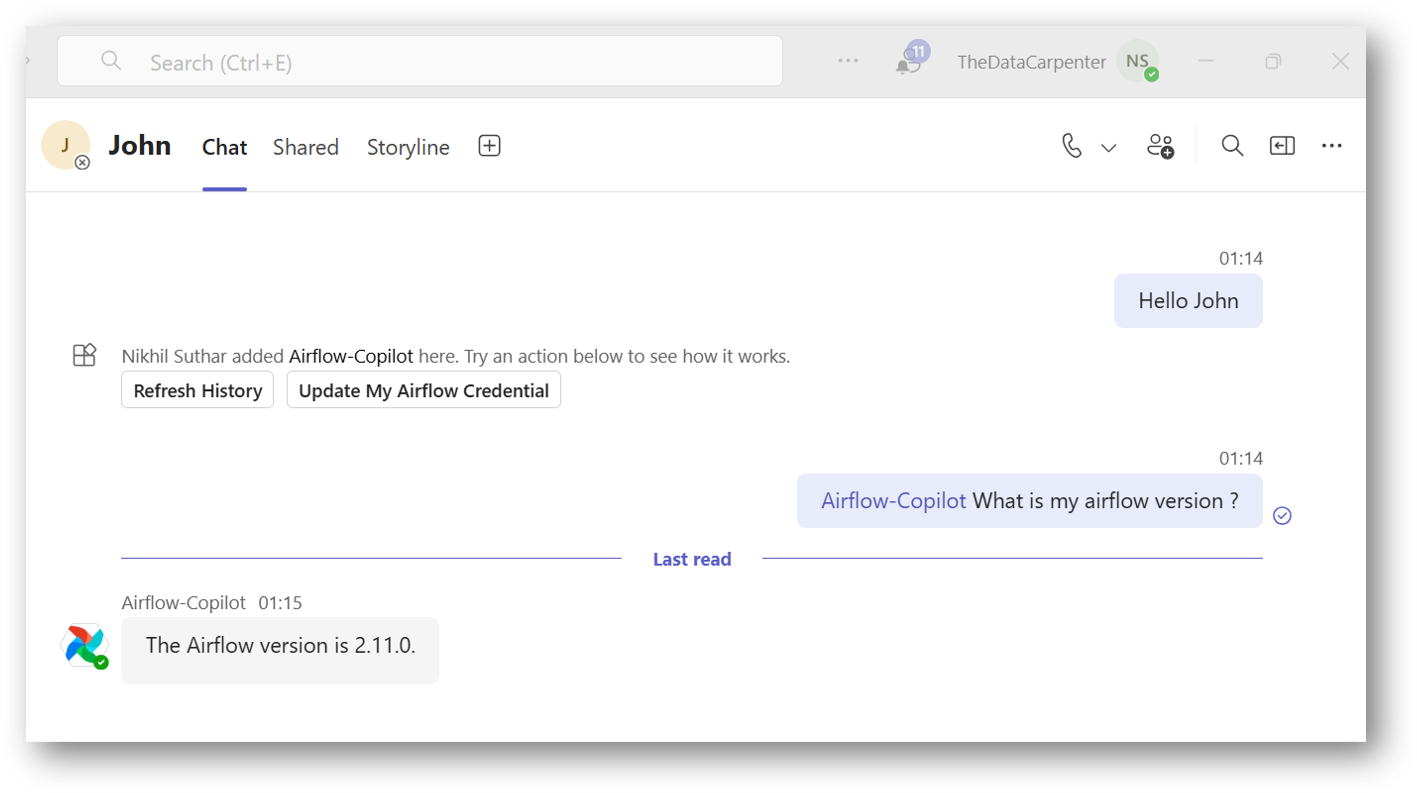Click Airflow-Copilot sender name above the reply
1417x793 pixels.
click(183, 603)
